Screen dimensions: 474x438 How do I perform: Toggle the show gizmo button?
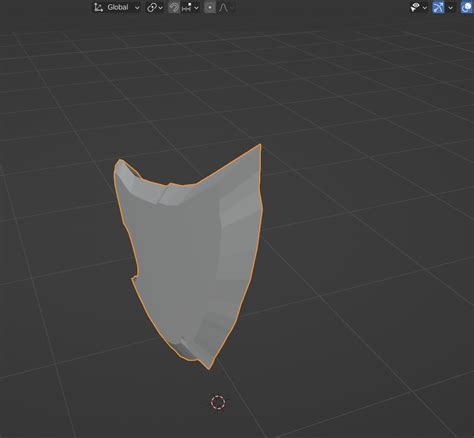pos(438,7)
